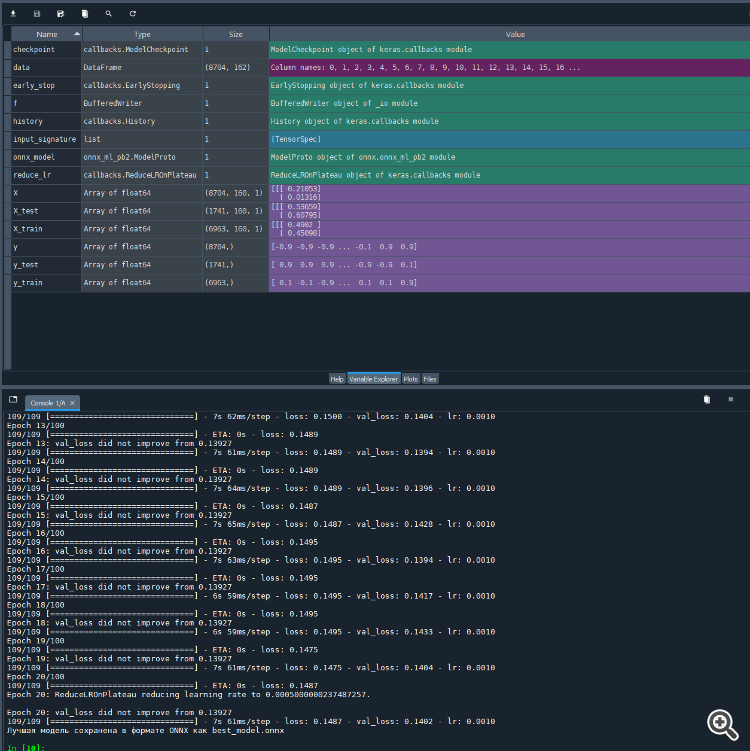Image resolution: width=750 pixels, height=751 pixels.
Task: Click the EarlyStopping object value cell
Action: 510,86
